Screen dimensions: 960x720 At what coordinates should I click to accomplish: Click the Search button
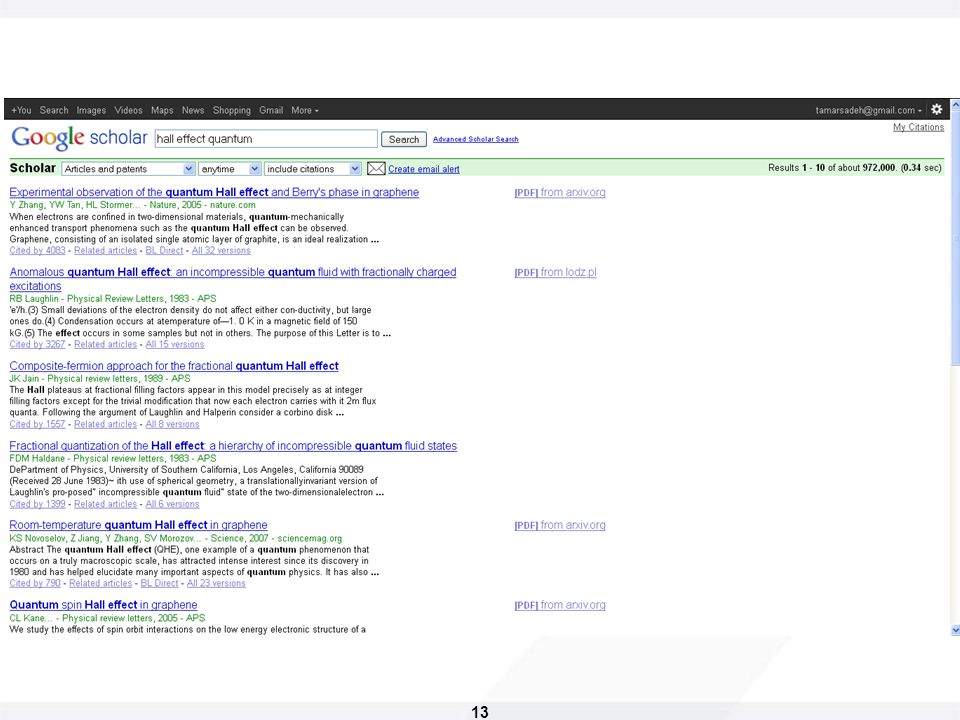tap(403, 140)
